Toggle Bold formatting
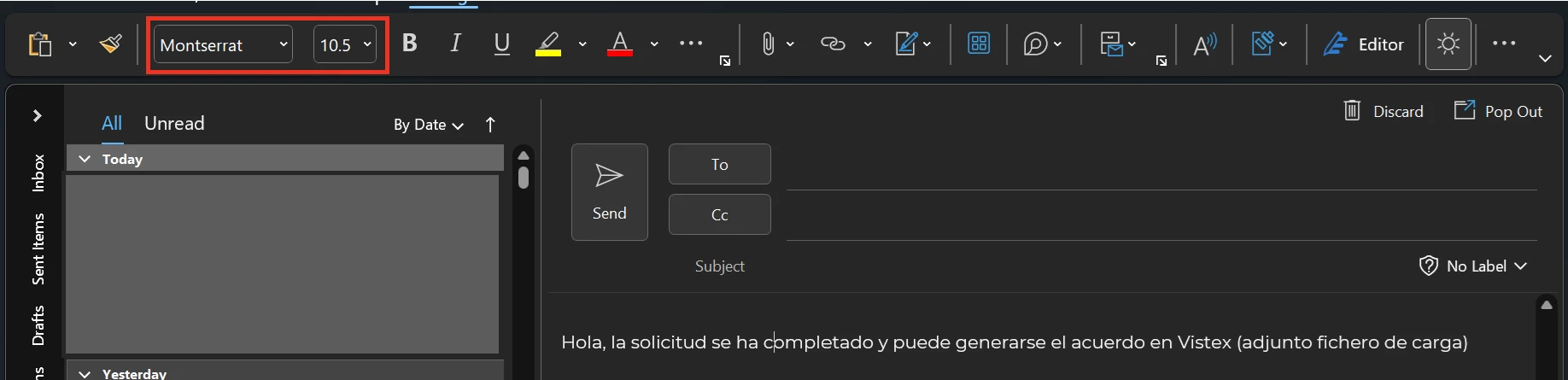The width and height of the screenshot is (1568, 380). pyautogui.click(x=410, y=44)
